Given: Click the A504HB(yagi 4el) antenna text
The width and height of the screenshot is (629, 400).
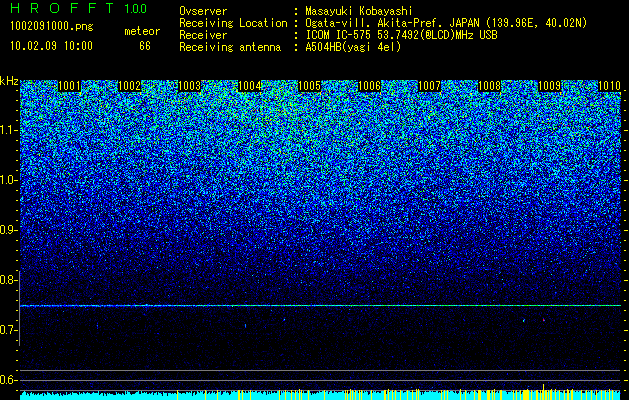Looking at the screenshot, I should (353, 47).
